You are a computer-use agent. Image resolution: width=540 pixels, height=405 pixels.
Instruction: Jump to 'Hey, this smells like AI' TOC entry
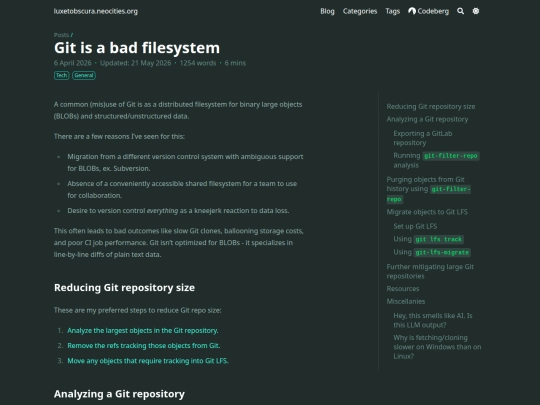click(433, 320)
